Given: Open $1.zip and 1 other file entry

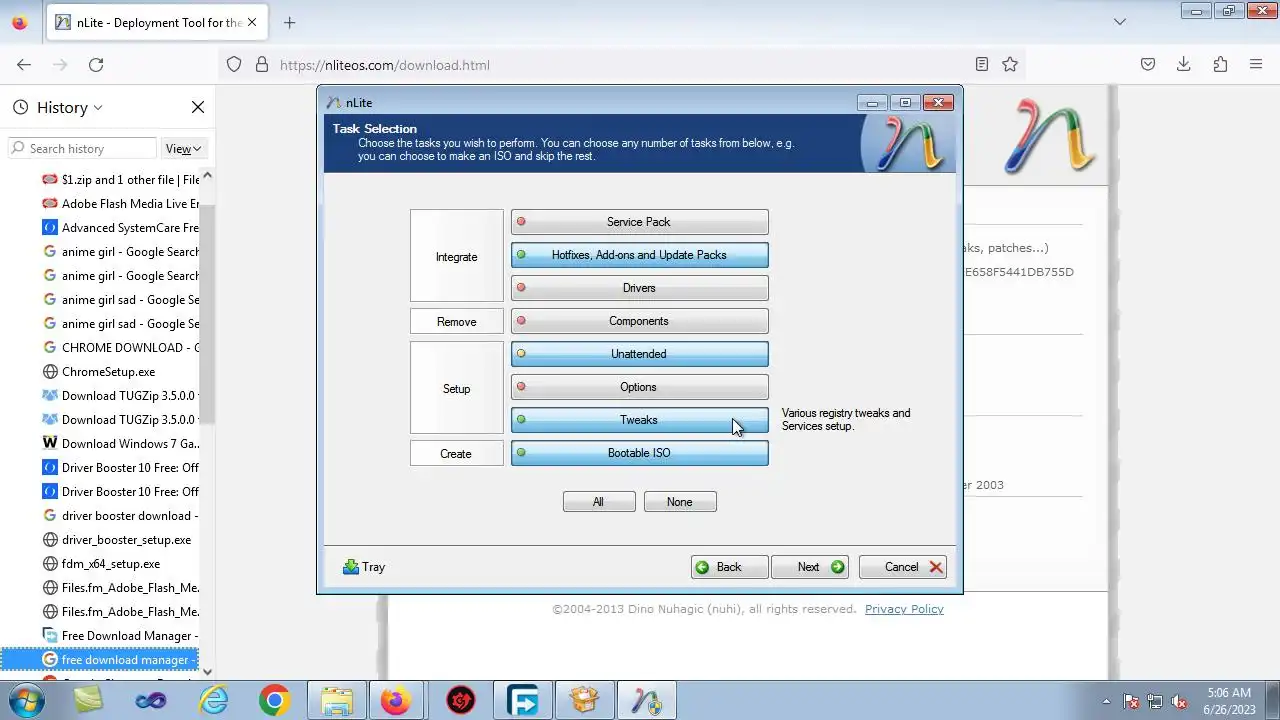Looking at the screenshot, I should point(120,180).
